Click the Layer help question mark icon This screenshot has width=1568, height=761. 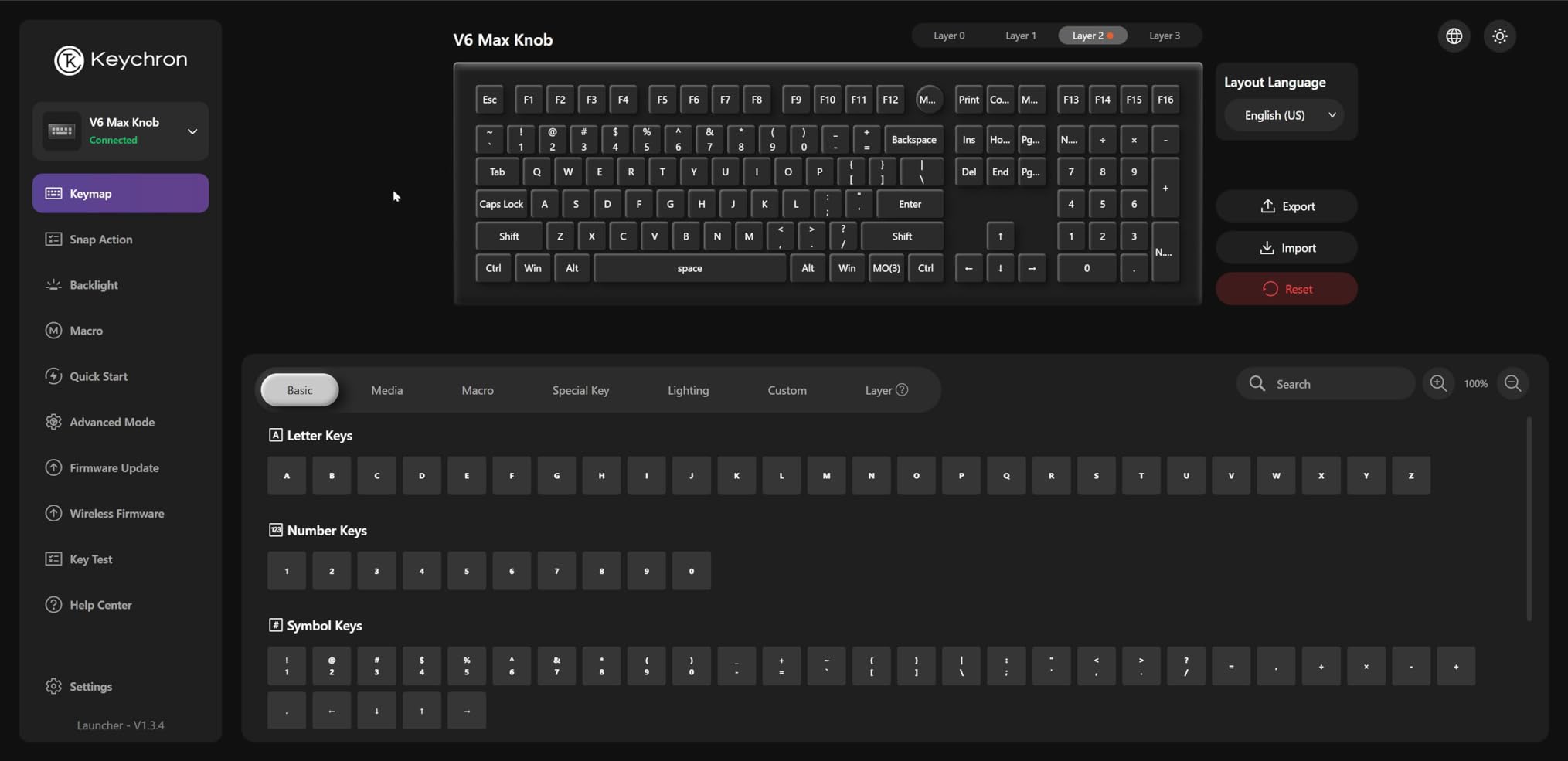point(902,390)
